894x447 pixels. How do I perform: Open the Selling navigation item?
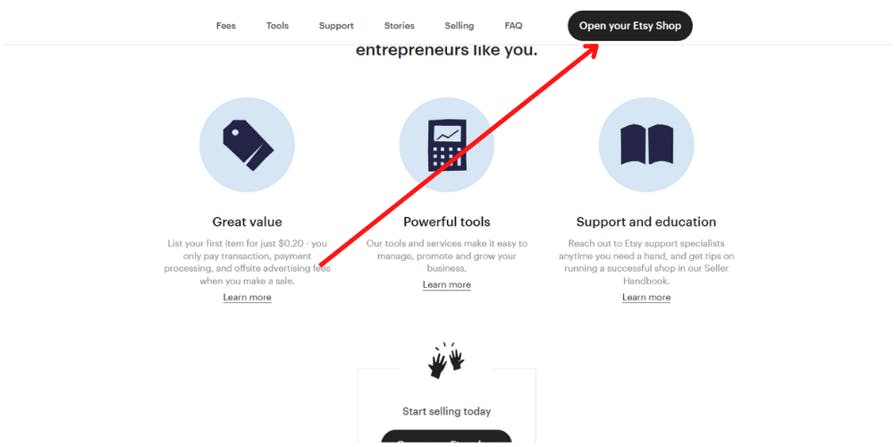coord(459,26)
